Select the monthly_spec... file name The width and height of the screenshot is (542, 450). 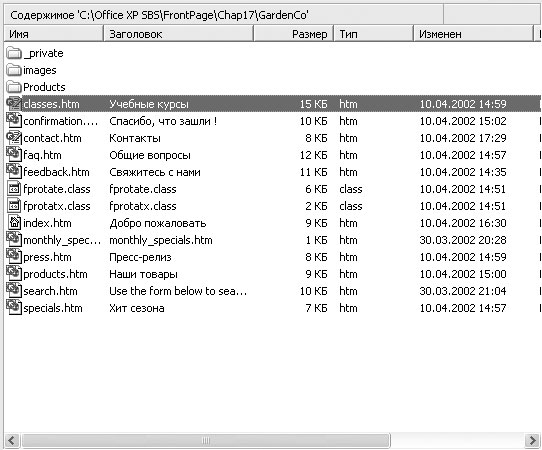pos(62,240)
